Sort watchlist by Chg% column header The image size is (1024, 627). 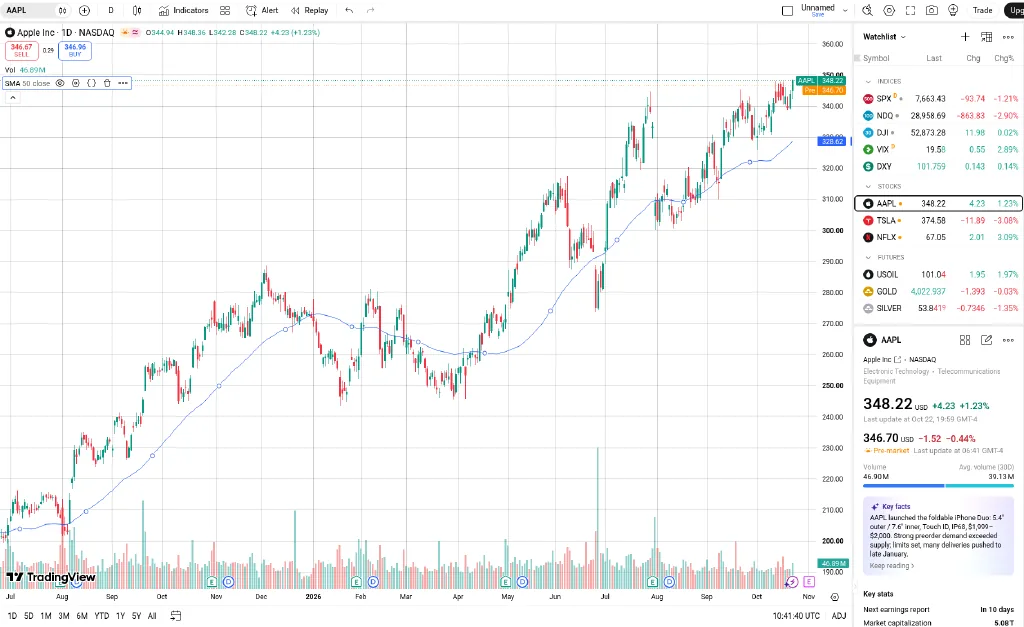point(1004,58)
